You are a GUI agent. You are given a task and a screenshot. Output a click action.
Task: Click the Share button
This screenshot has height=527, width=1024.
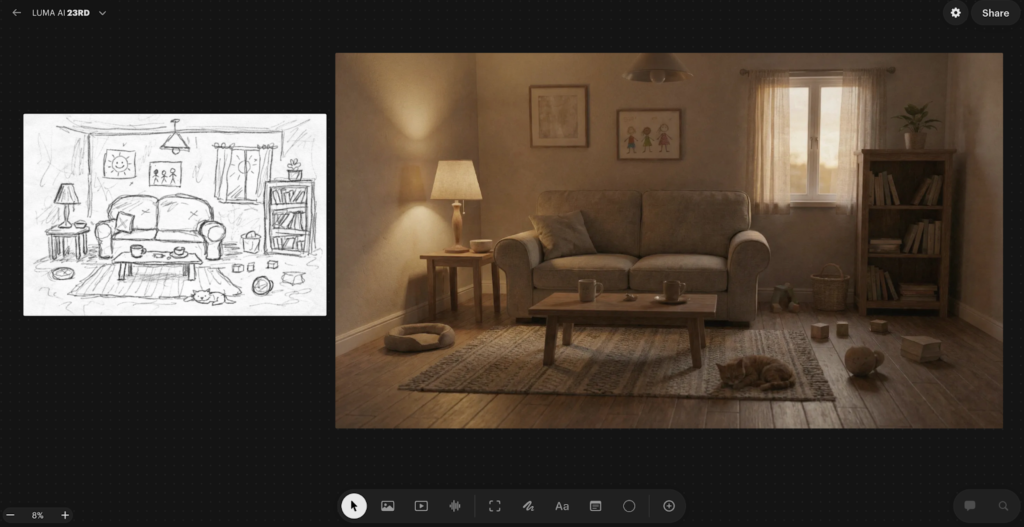[995, 13]
